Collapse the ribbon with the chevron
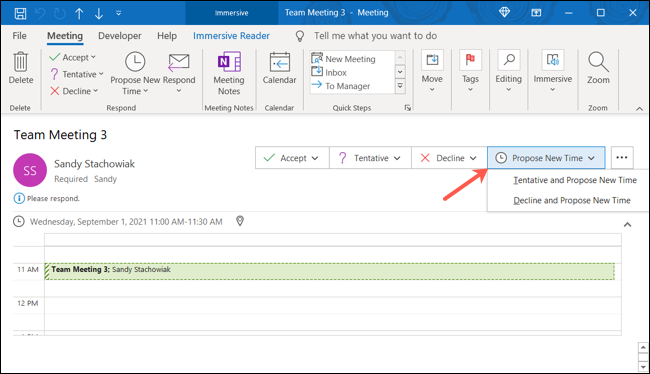The width and height of the screenshot is (650, 374). pyautogui.click(x=639, y=109)
